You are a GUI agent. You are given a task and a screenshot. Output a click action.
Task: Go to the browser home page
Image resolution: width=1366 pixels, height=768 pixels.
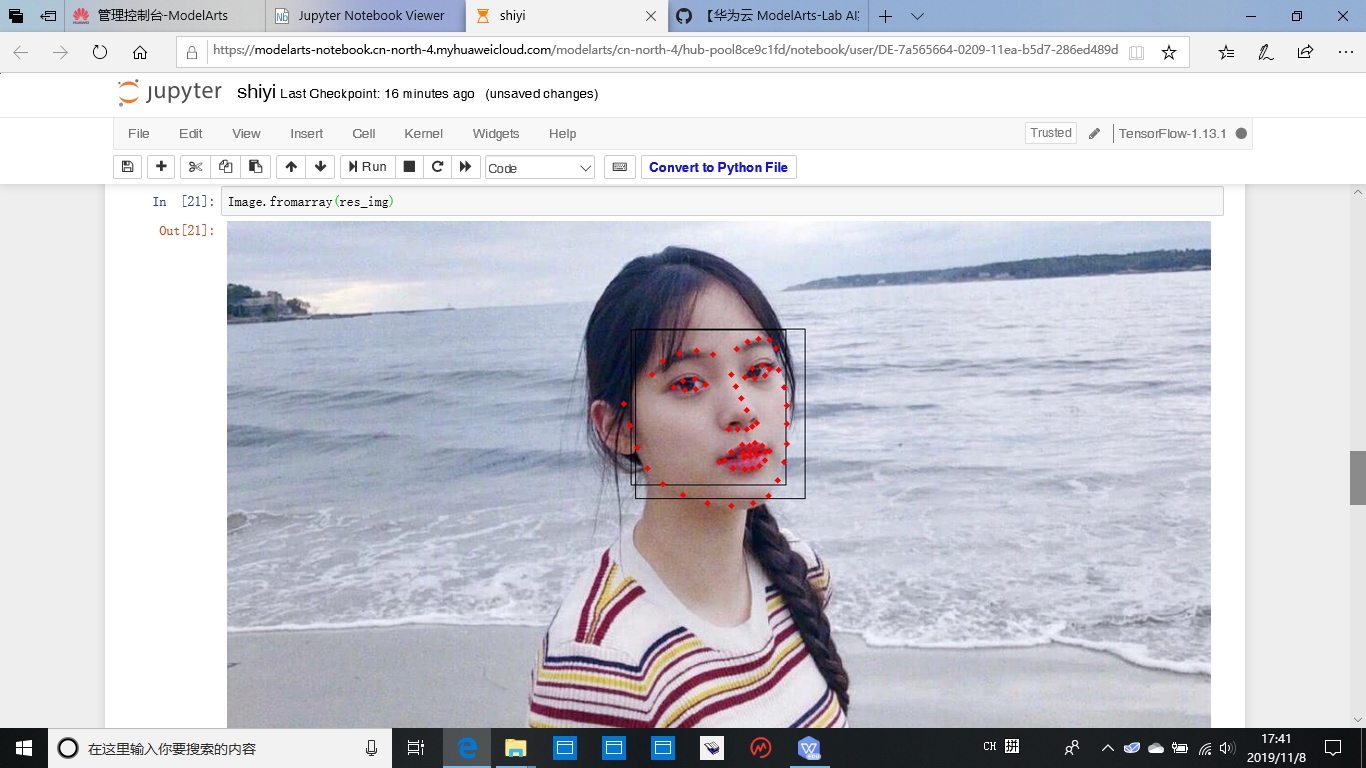[x=140, y=52]
